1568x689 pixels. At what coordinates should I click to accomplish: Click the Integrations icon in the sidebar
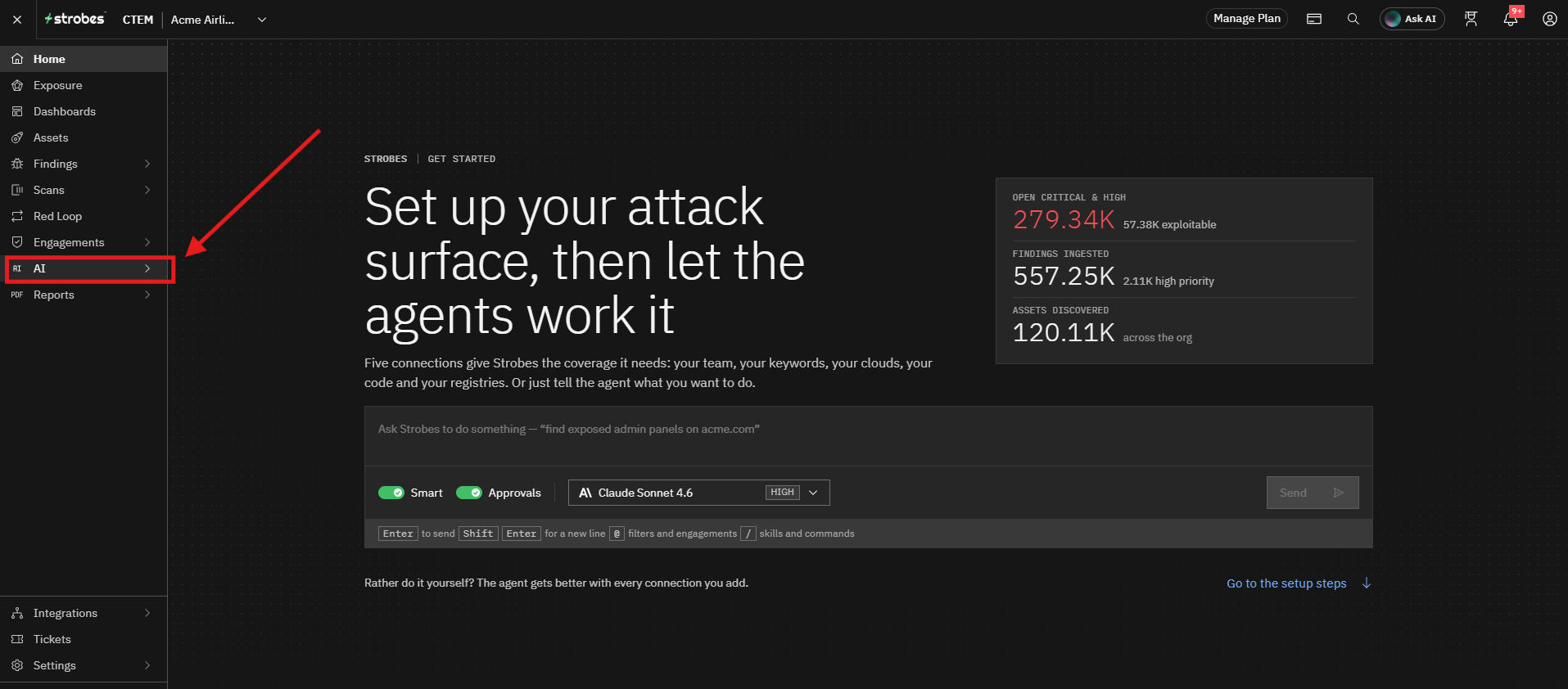17,613
